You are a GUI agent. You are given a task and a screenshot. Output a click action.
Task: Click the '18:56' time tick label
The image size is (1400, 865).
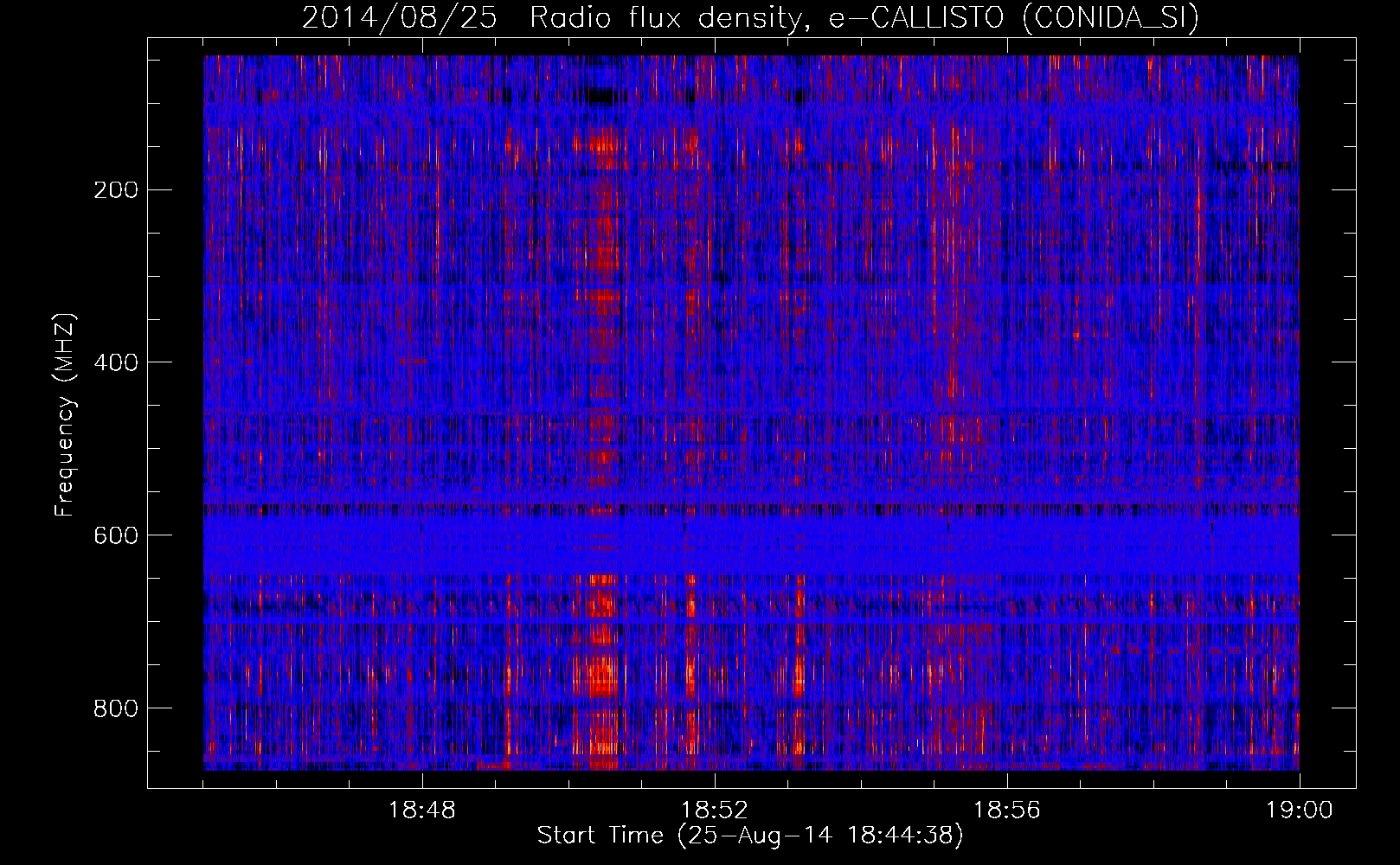(x=1007, y=811)
